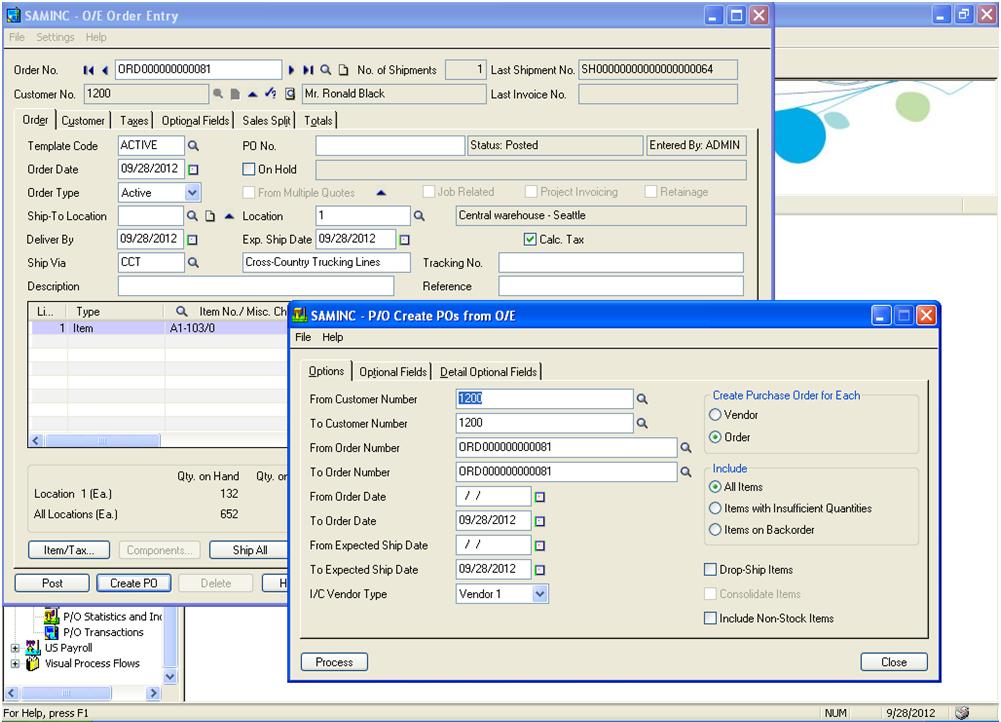Select the Vendor radio button

click(715, 415)
